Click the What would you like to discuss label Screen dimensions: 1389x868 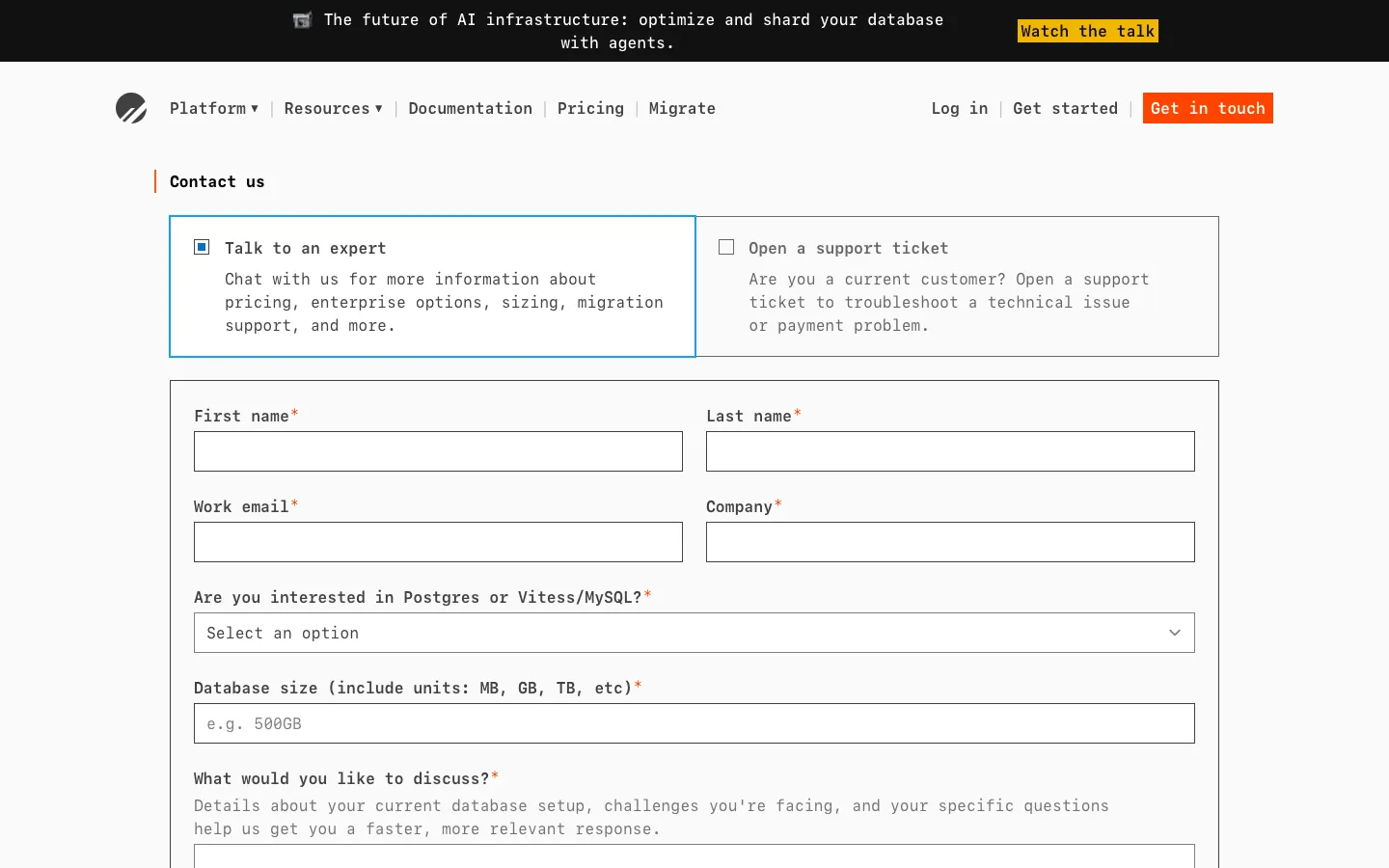(x=346, y=778)
